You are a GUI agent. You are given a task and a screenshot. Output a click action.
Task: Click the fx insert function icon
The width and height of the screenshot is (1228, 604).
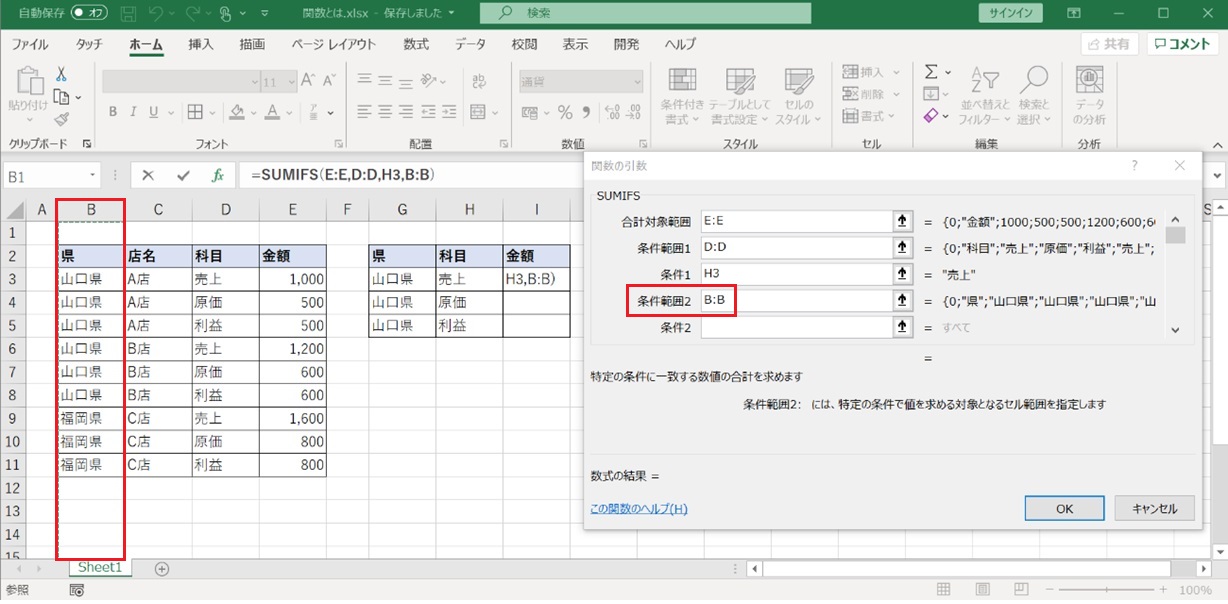pyautogui.click(x=217, y=175)
